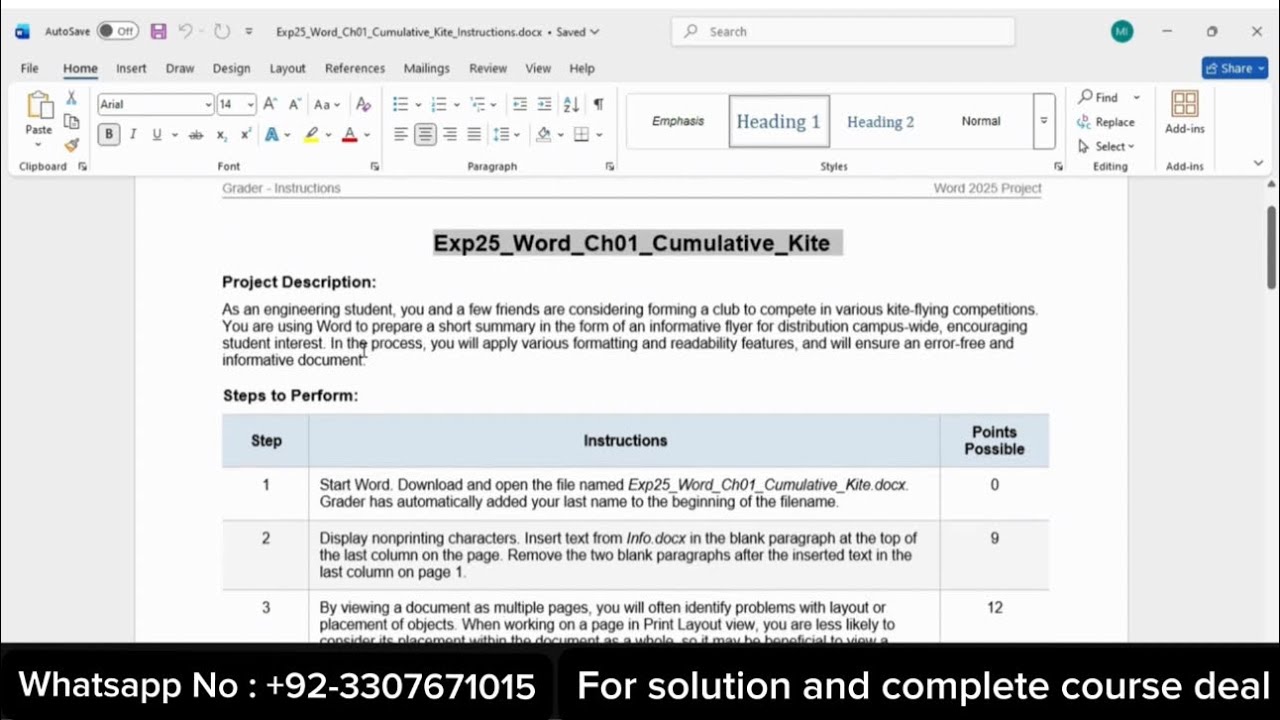The height and width of the screenshot is (720, 1280).
Task: Decrease paragraph indent
Action: (x=519, y=104)
